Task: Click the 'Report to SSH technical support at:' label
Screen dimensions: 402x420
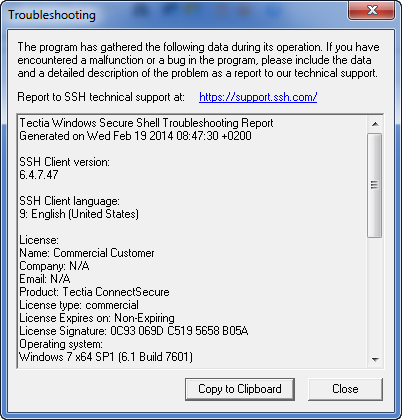Action: [x=101, y=97]
